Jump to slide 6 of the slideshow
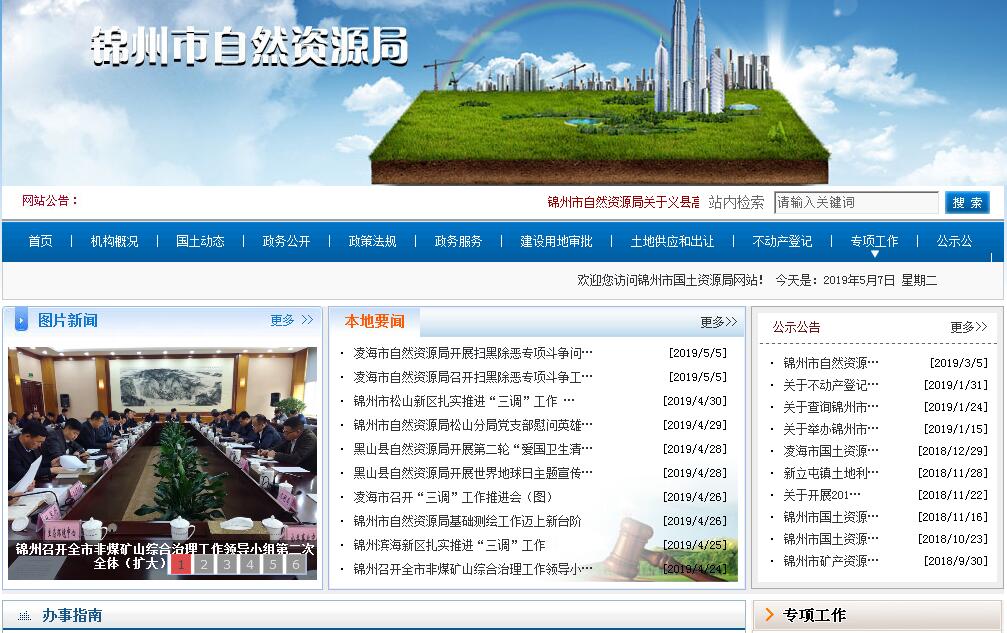1007x633 pixels. pyautogui.click(x=296, y=564)
